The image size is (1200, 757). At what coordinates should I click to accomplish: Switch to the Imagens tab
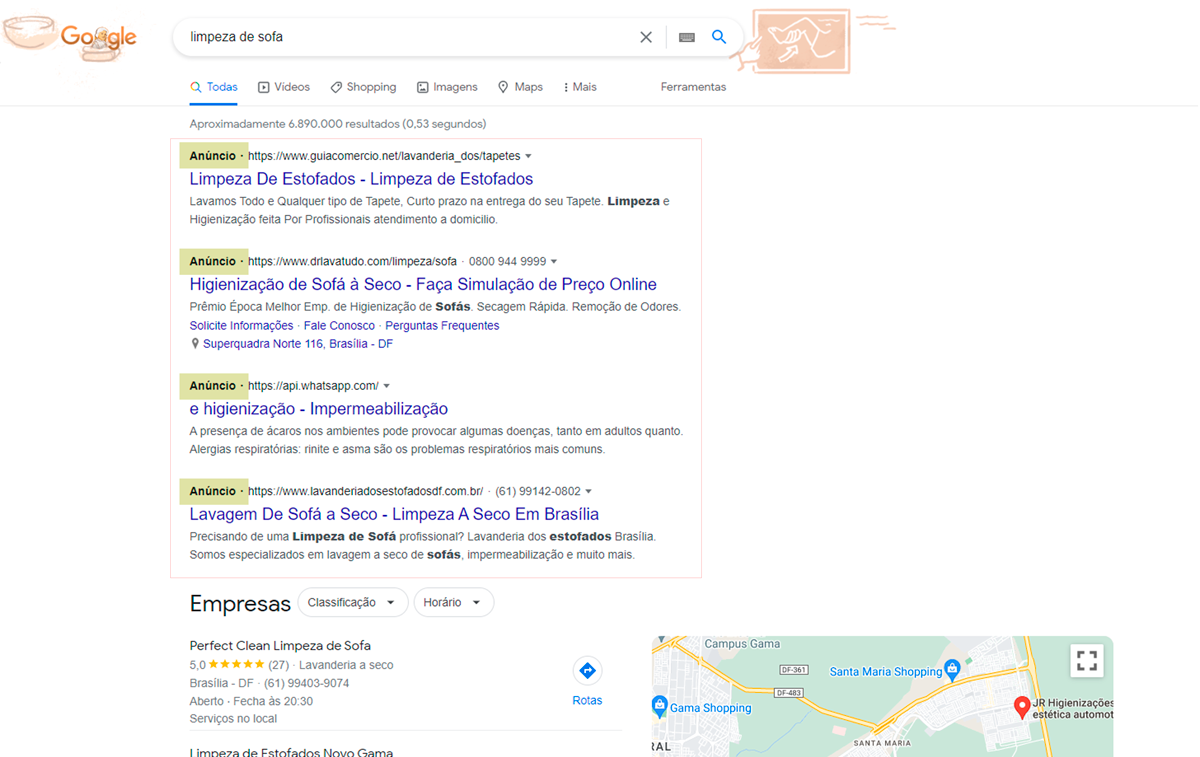[447, 87]
